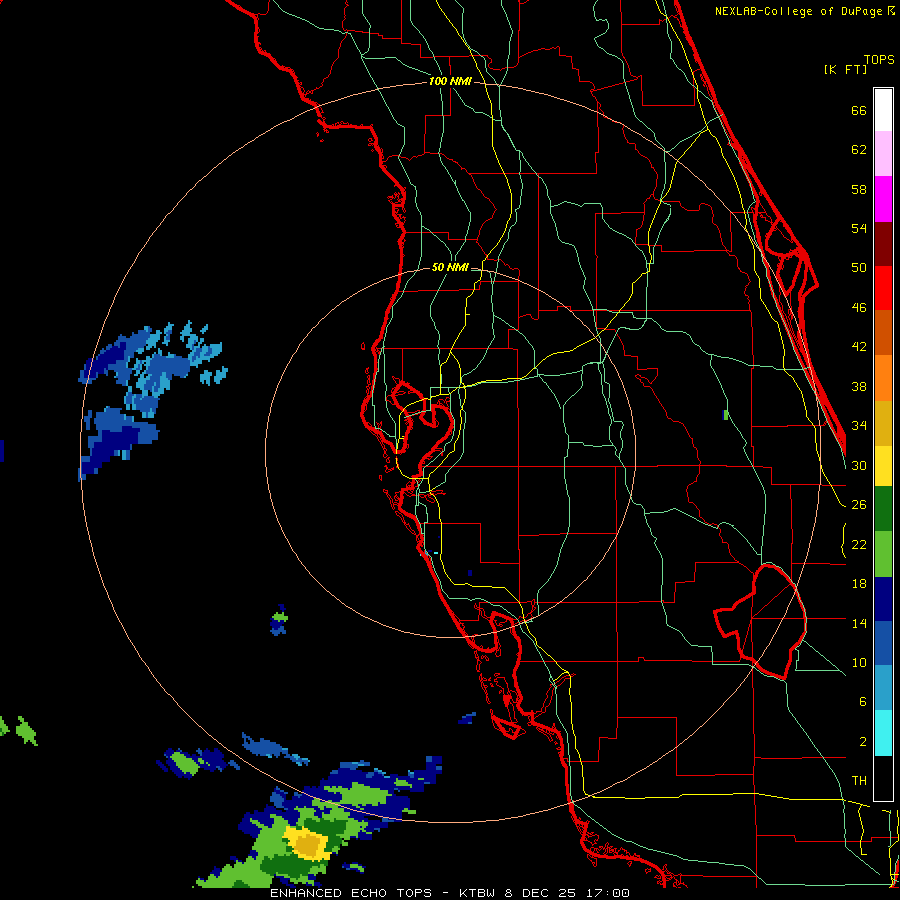Image resolution: width=900 pixels, height=900 pixels.
Task: Click the medium blue legend swatch
Action: click(883, 645)
